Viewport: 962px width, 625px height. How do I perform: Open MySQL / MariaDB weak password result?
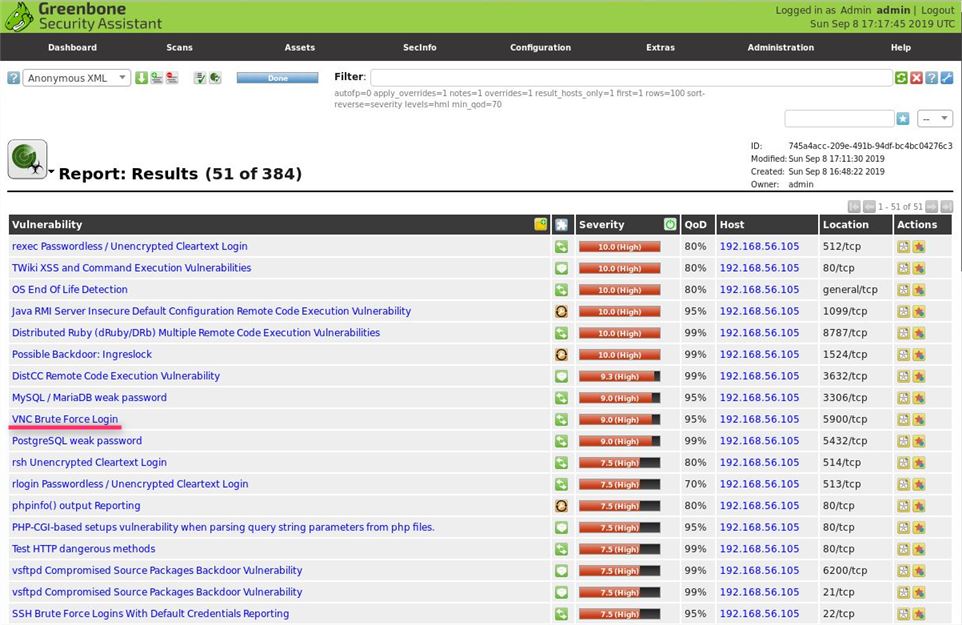tap(90, 397)
